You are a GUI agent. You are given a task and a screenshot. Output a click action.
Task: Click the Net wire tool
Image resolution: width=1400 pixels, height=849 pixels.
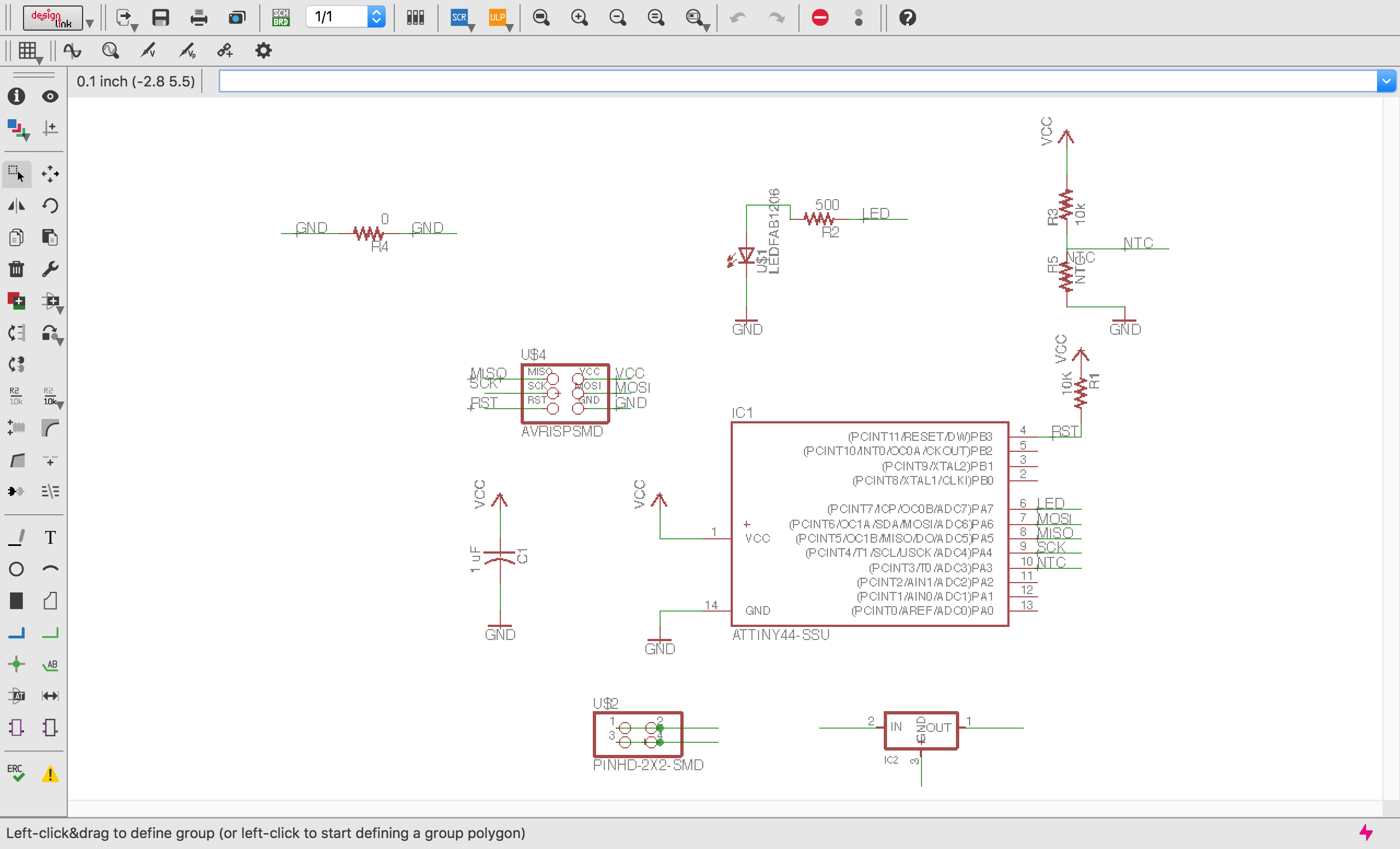pos(50,632)
